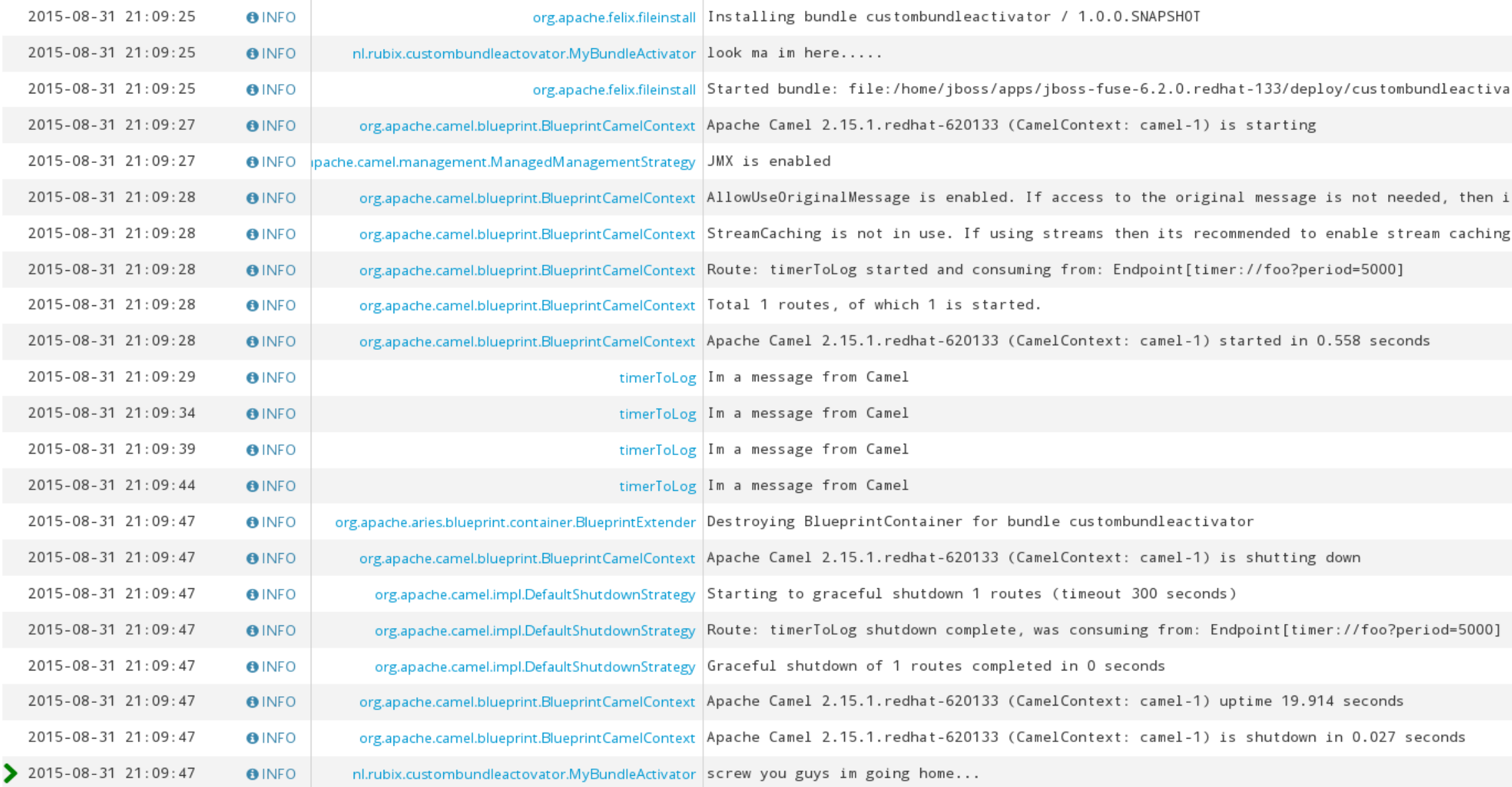Click green arrow marker on last log row
The width and height of the screenshot is (1512, 787).
click(10, 773)
